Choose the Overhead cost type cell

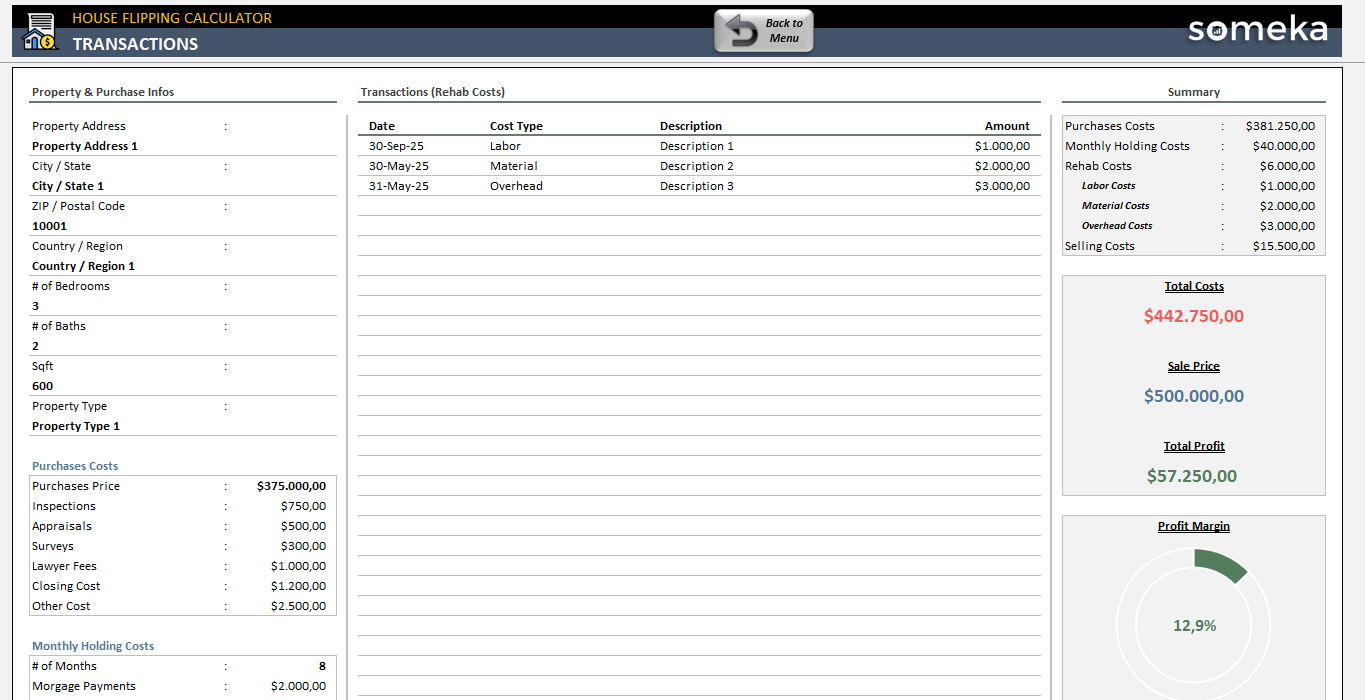tap(516, 186)
